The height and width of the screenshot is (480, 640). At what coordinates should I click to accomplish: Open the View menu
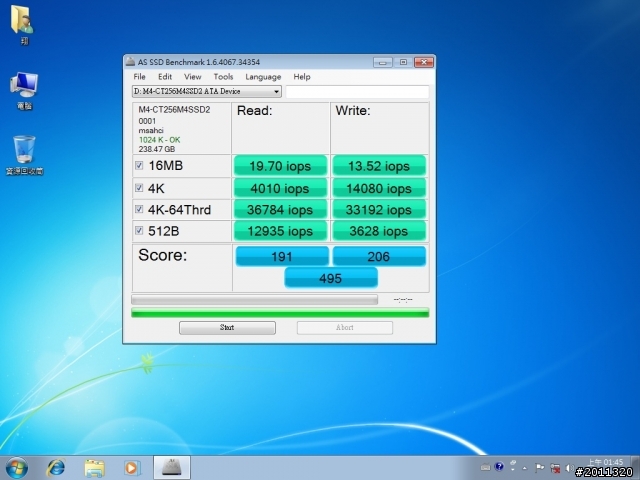(x=192, y=77)
